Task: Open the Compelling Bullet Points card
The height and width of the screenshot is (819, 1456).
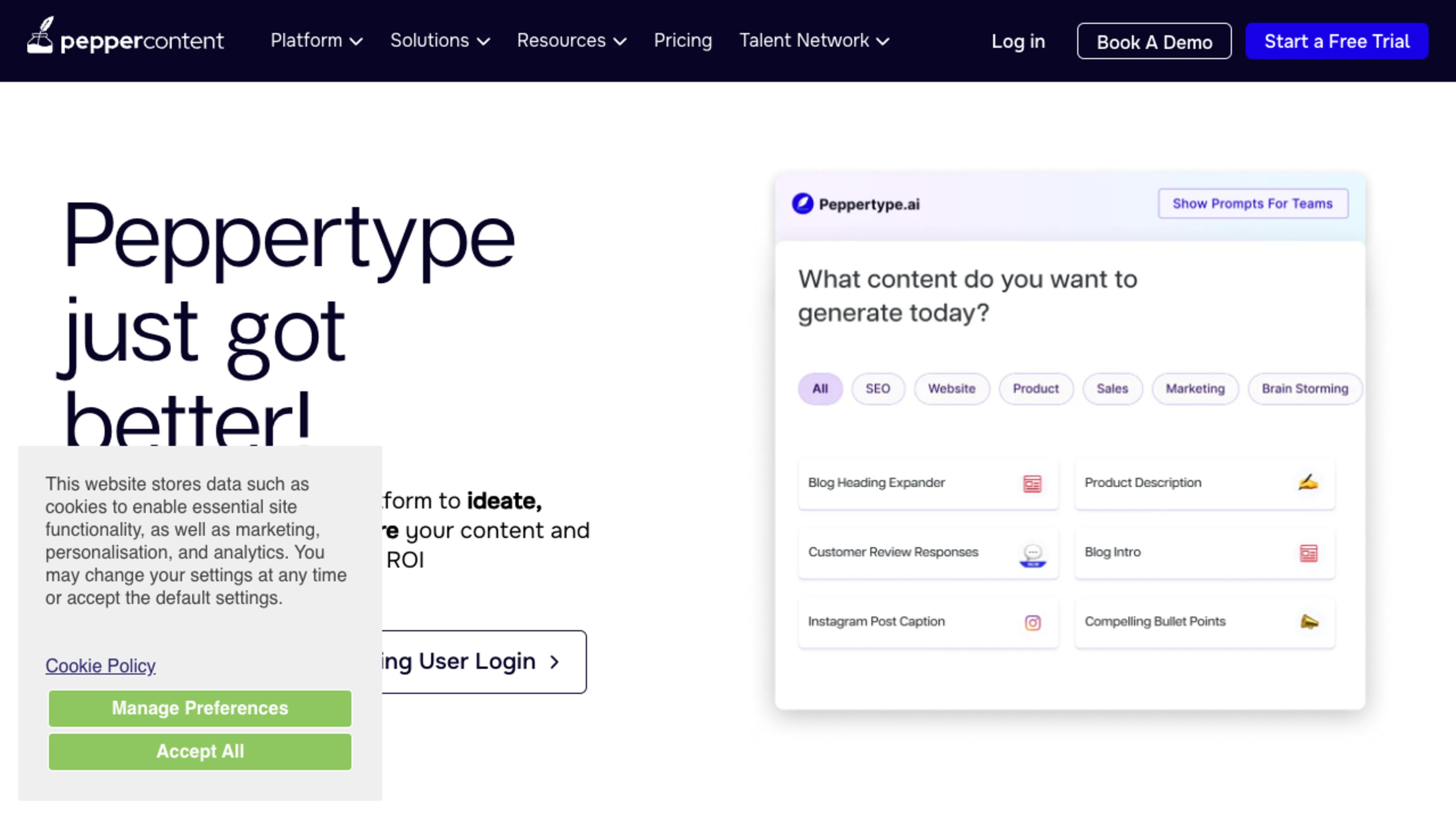Action: pyautogui.click(x=1205, y=622)
